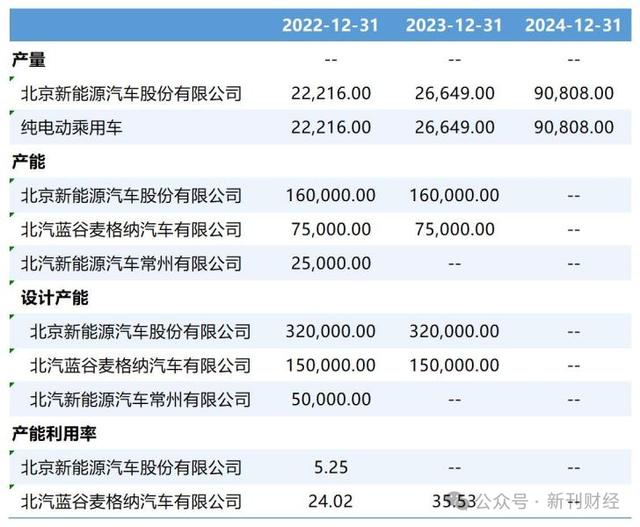This screenshot has width=640, height=527.
Task: Click the 2023 value 150,000.00
Action: point(454,365)
